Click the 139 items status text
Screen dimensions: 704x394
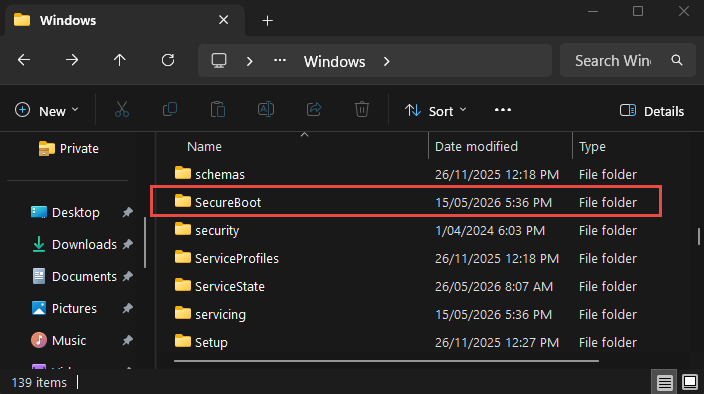[x=39, y=382]
